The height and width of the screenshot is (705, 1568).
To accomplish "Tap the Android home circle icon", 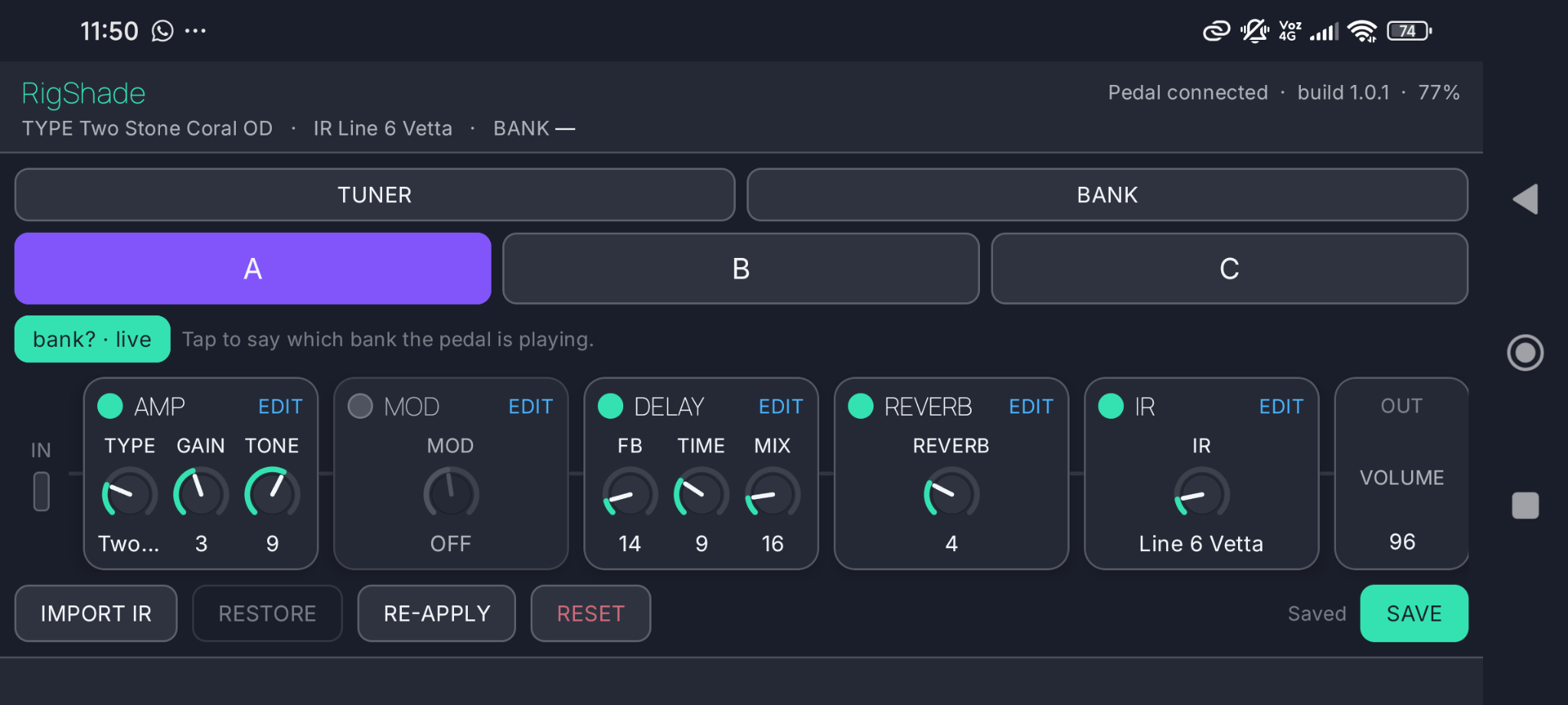I will coord(1525,353).
